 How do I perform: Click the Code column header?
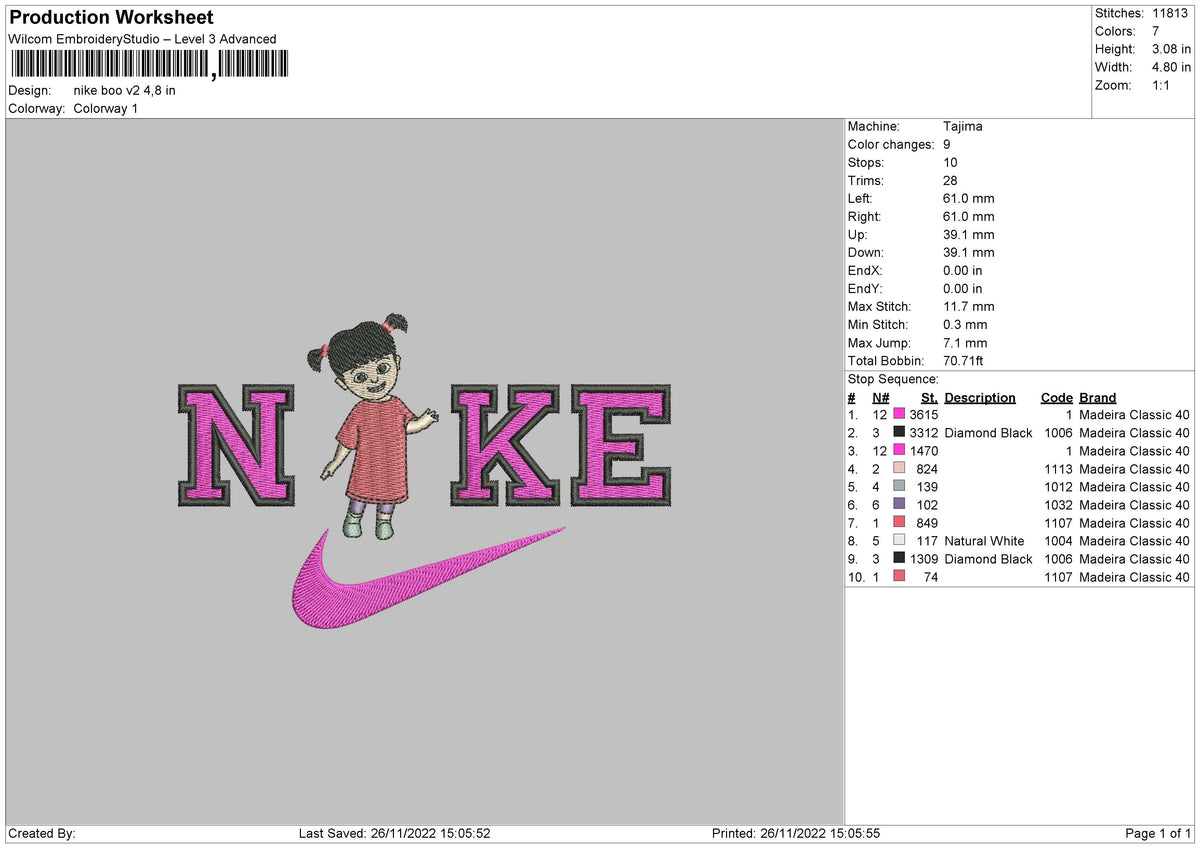1056,397
